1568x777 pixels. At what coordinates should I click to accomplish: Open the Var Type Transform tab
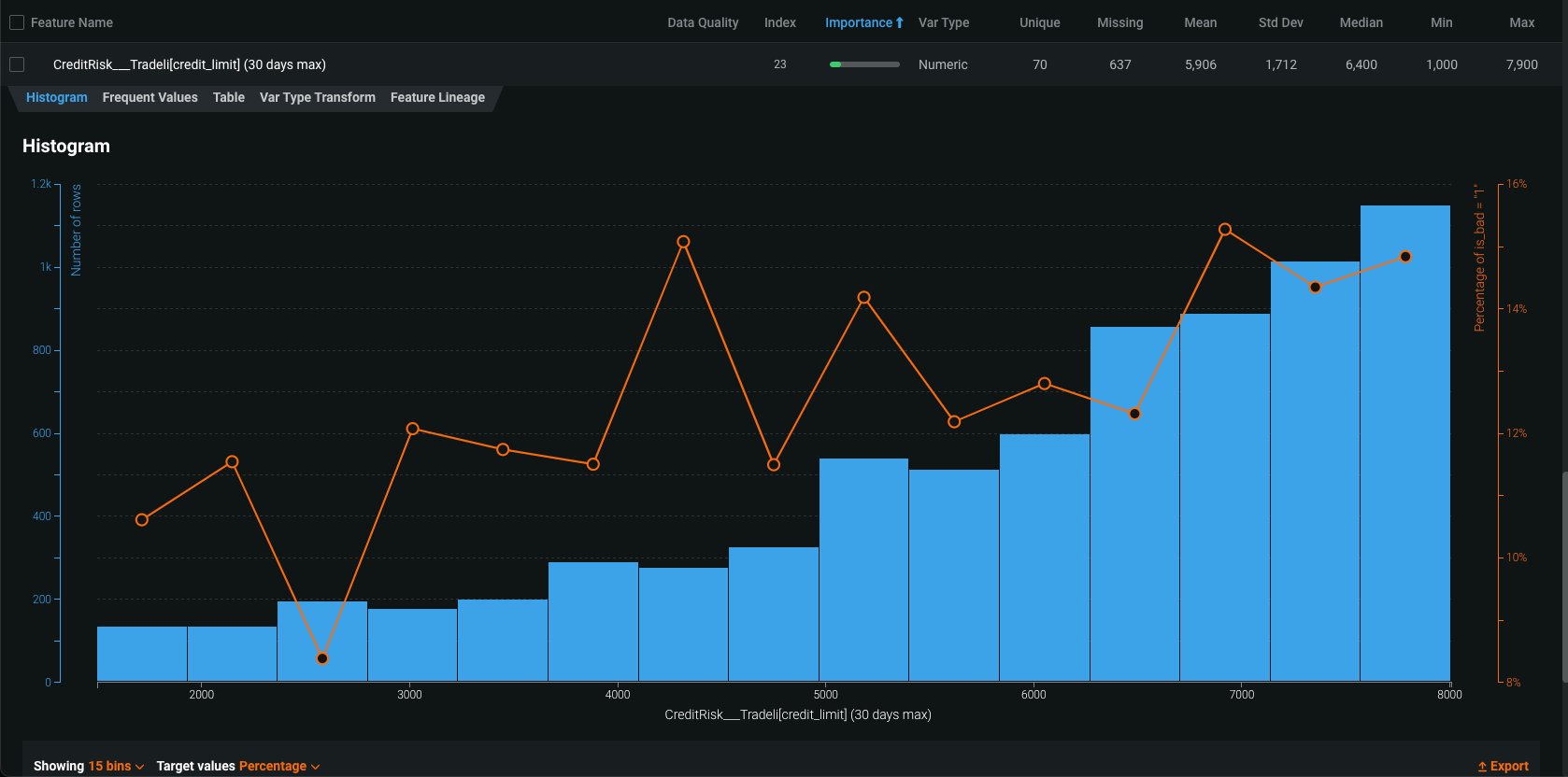click(317, 97)
